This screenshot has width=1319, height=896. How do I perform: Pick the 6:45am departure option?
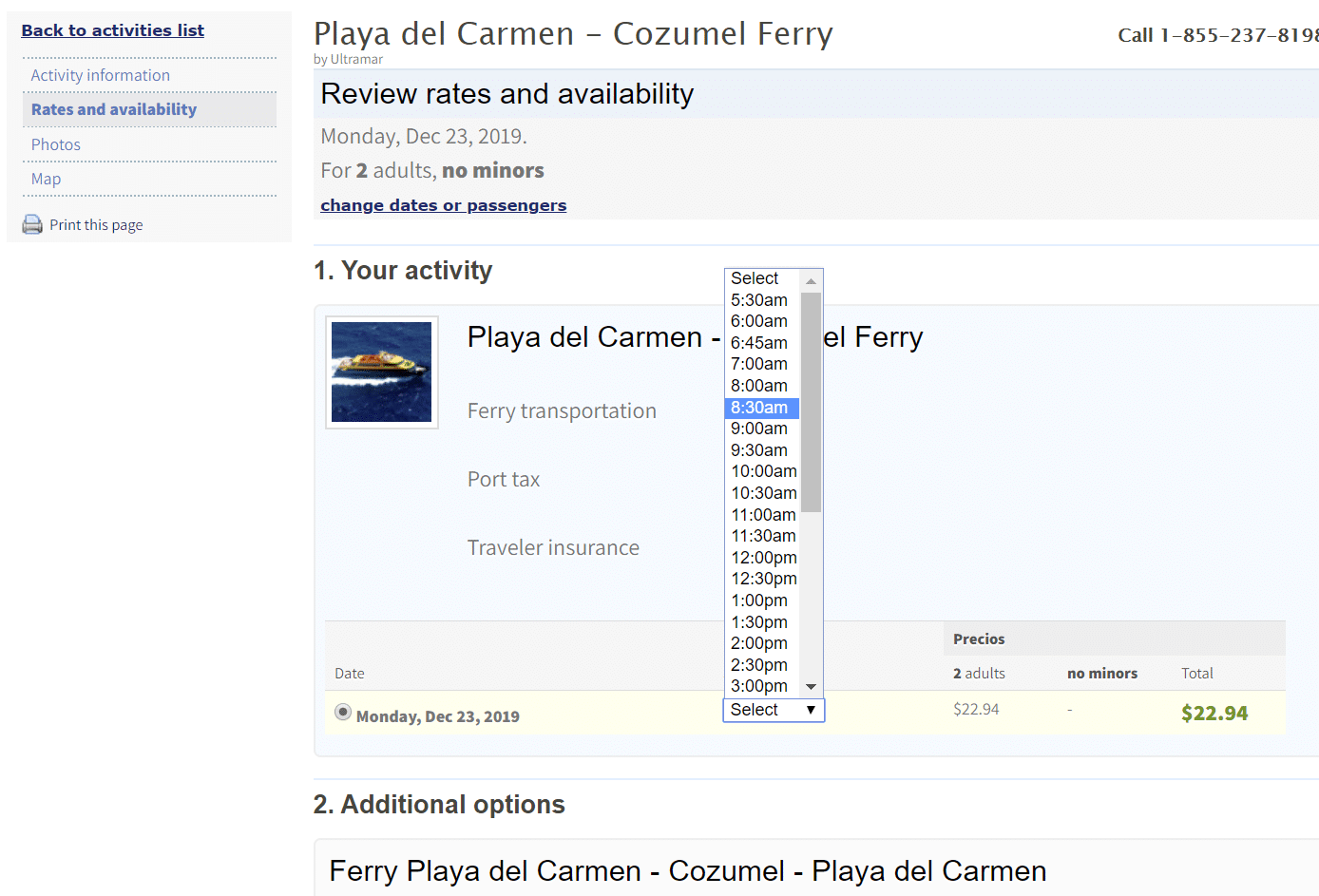pos(759,343)
